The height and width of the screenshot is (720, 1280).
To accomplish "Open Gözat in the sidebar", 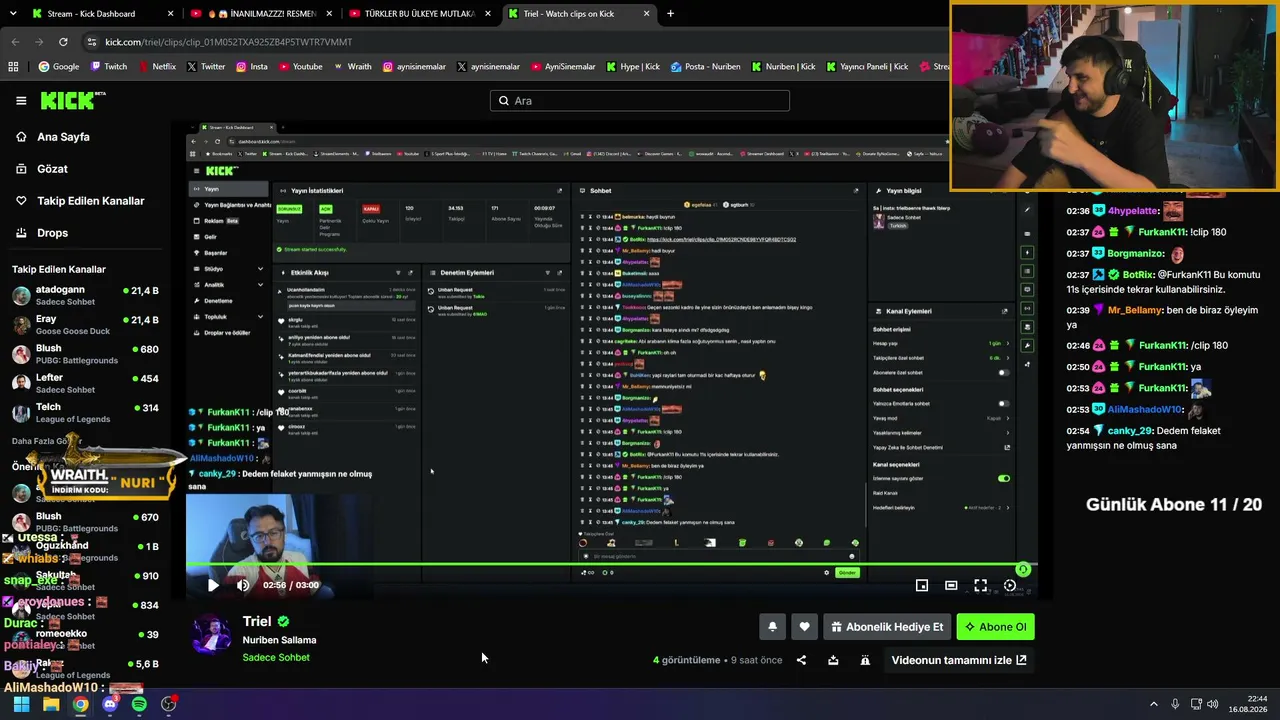I will coord(52,169).
